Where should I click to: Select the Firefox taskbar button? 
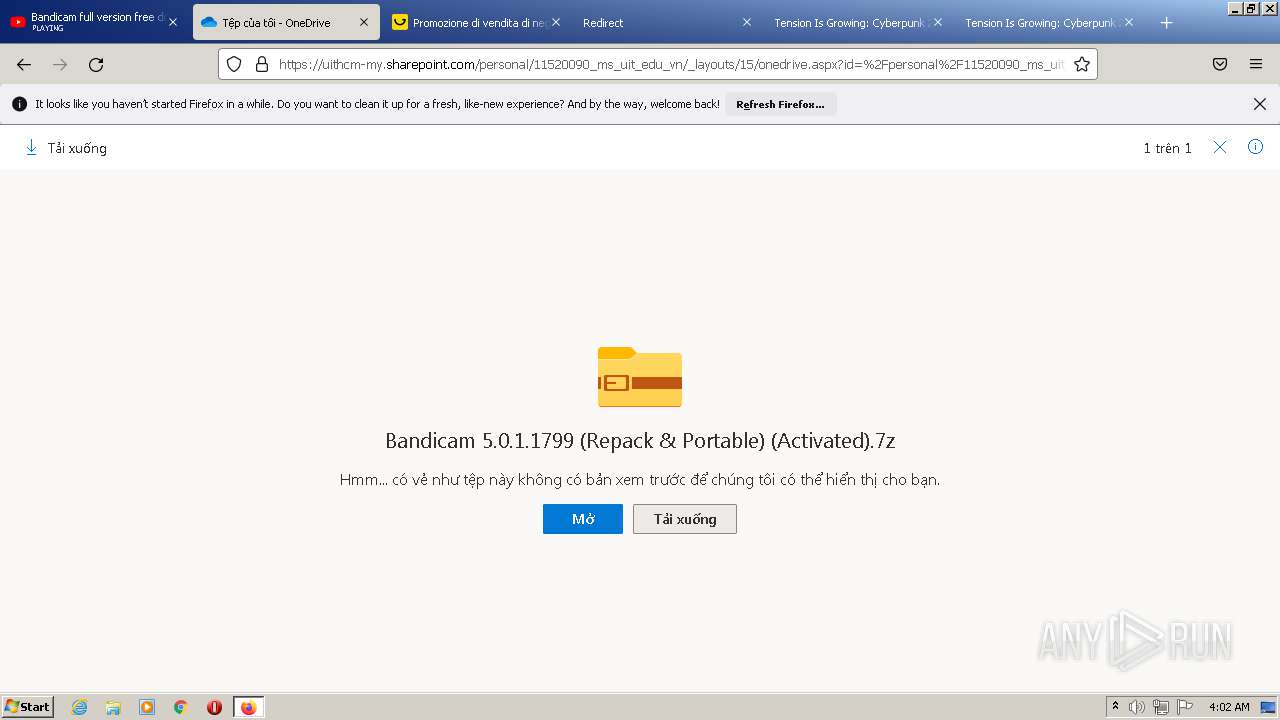pyautogui.click(x=249, y=707)
